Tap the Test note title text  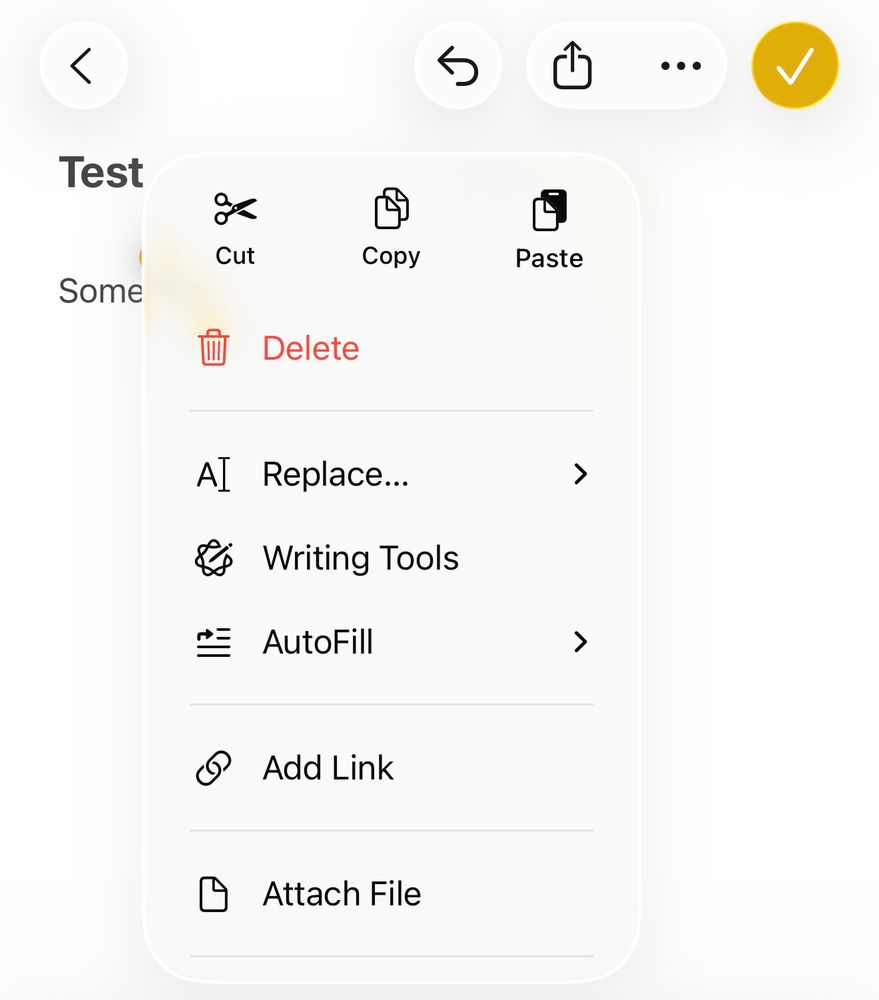[x=101, y=172]
